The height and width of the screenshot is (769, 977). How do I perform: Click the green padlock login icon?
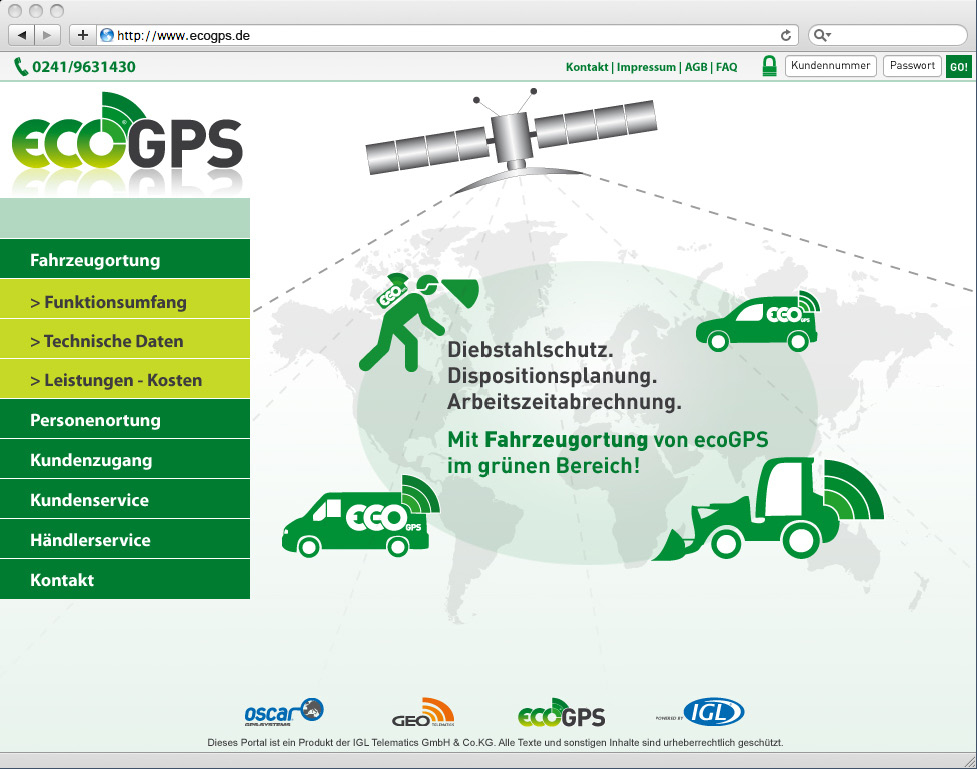point(769,67)
